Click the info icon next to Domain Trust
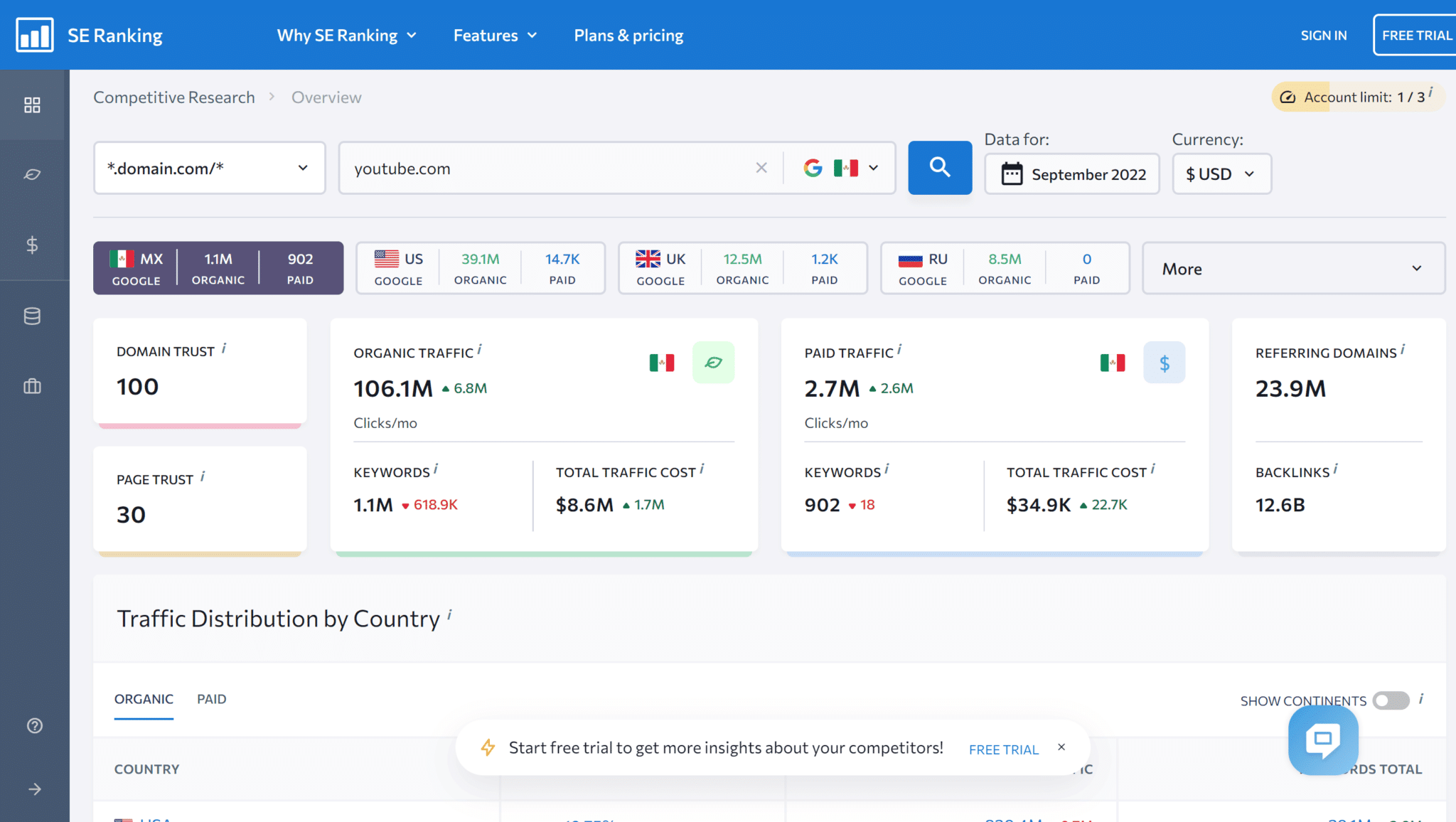 224,348
